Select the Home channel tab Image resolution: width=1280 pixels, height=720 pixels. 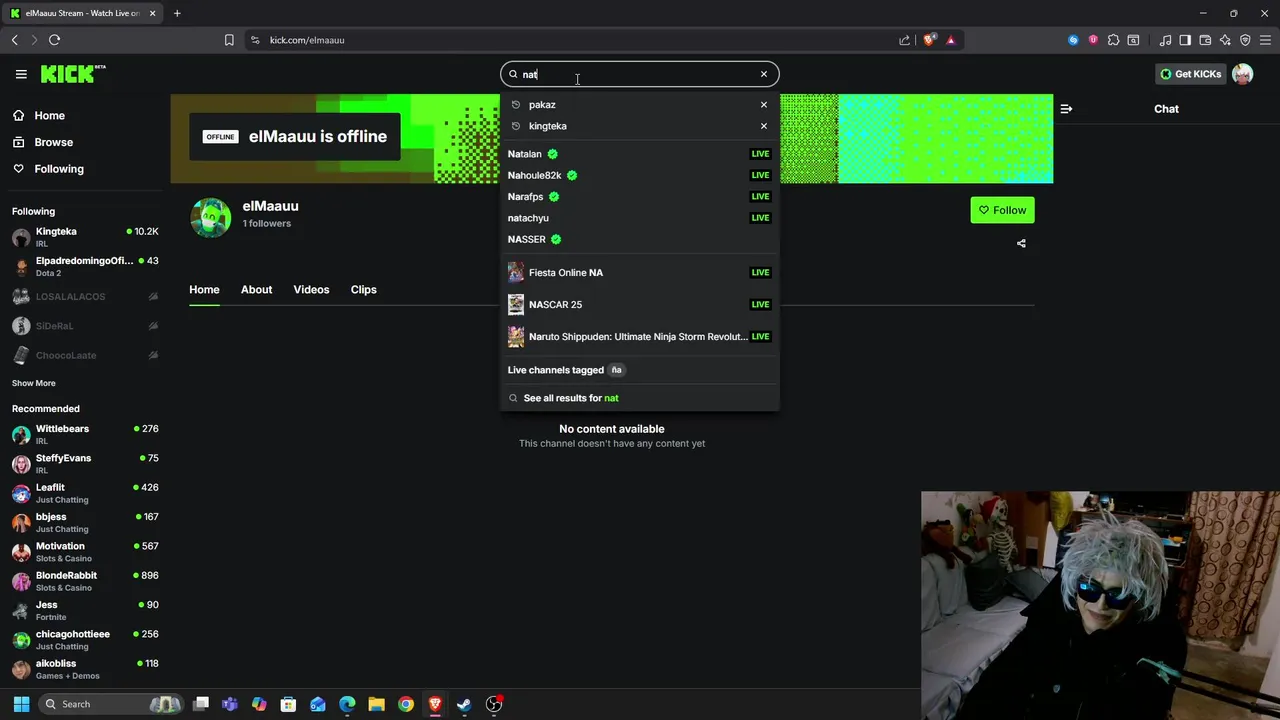pyautogui.click(x=204, y=290)
